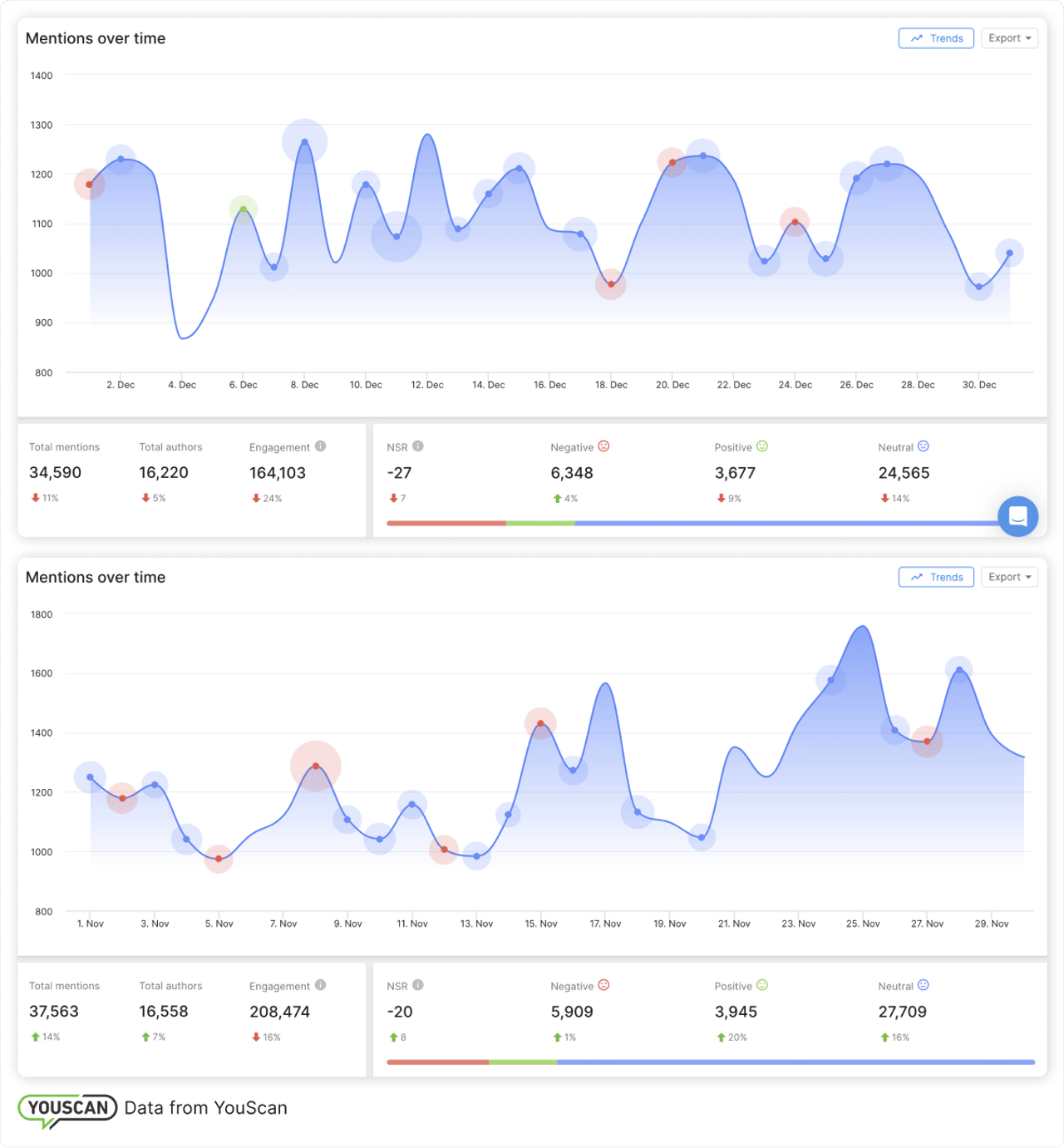Select the green positive marker on 6 Dec

(244, 209)
